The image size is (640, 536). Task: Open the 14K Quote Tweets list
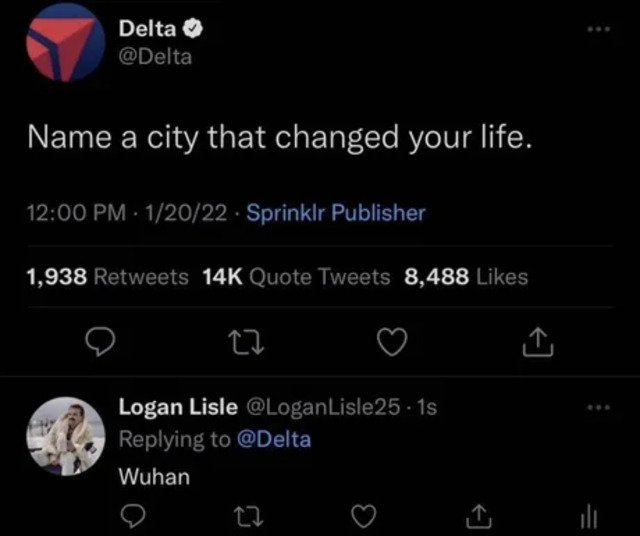(x=296, y=277)
